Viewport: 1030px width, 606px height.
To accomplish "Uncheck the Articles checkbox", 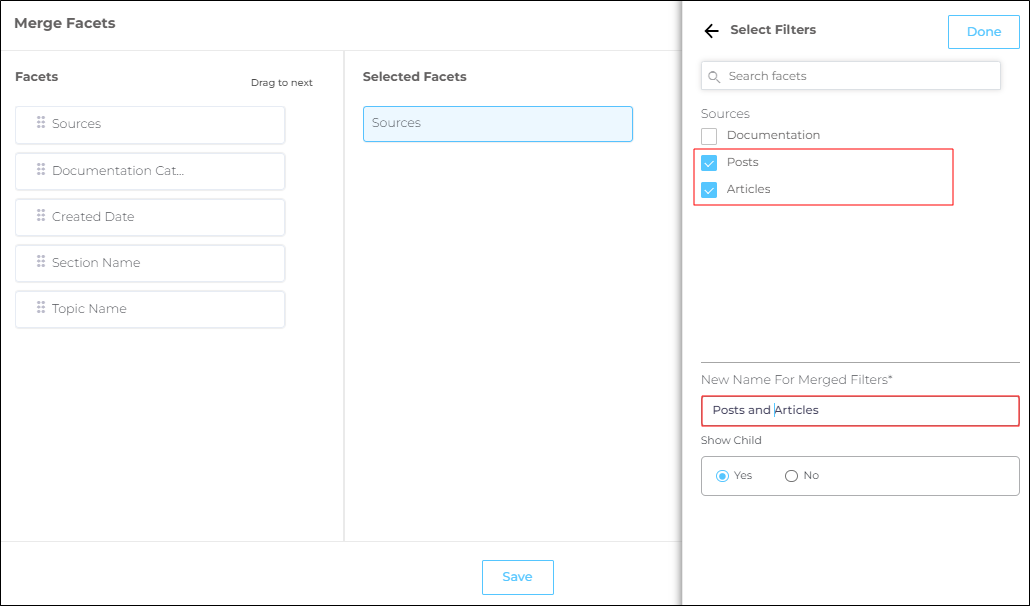I will (709, 190).
